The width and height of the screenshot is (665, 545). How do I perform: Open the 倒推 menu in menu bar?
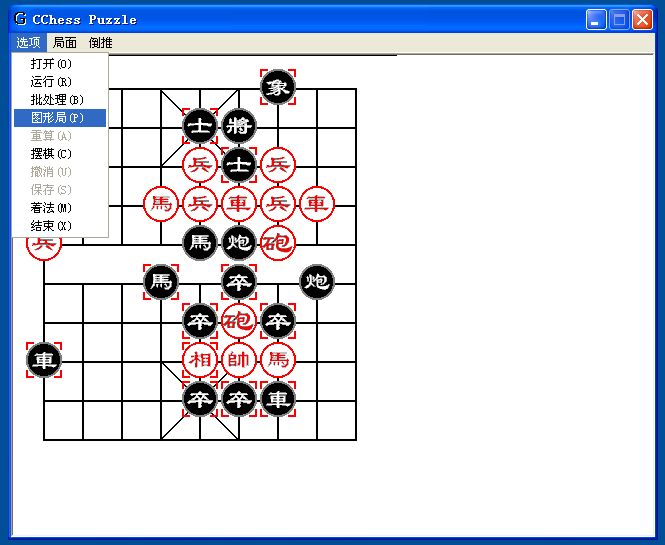pos(100,43)
